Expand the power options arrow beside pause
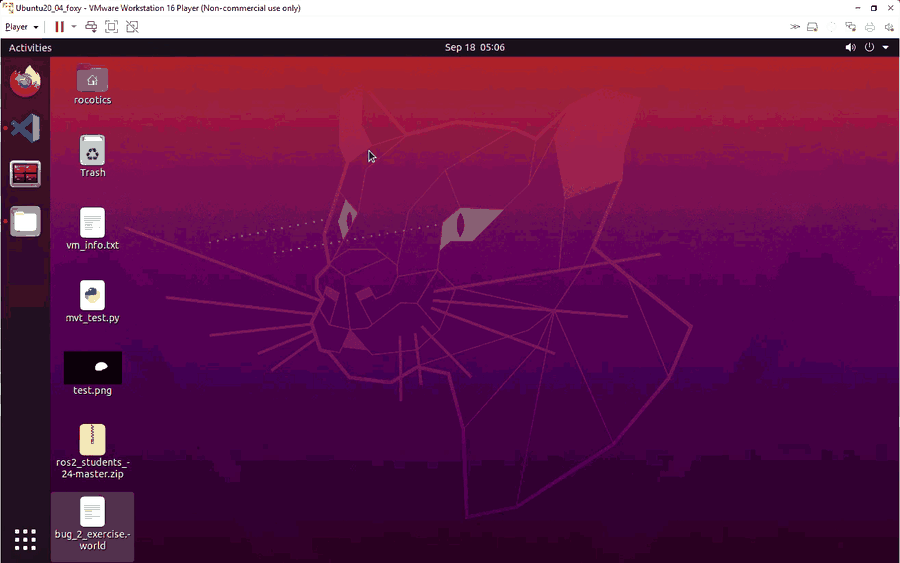900x563 pixels. tap(73, 27)
